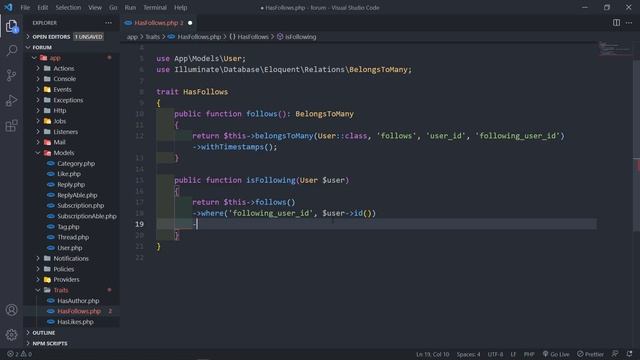Click the Go Live status bar button
640x360 pixels.
556,354
